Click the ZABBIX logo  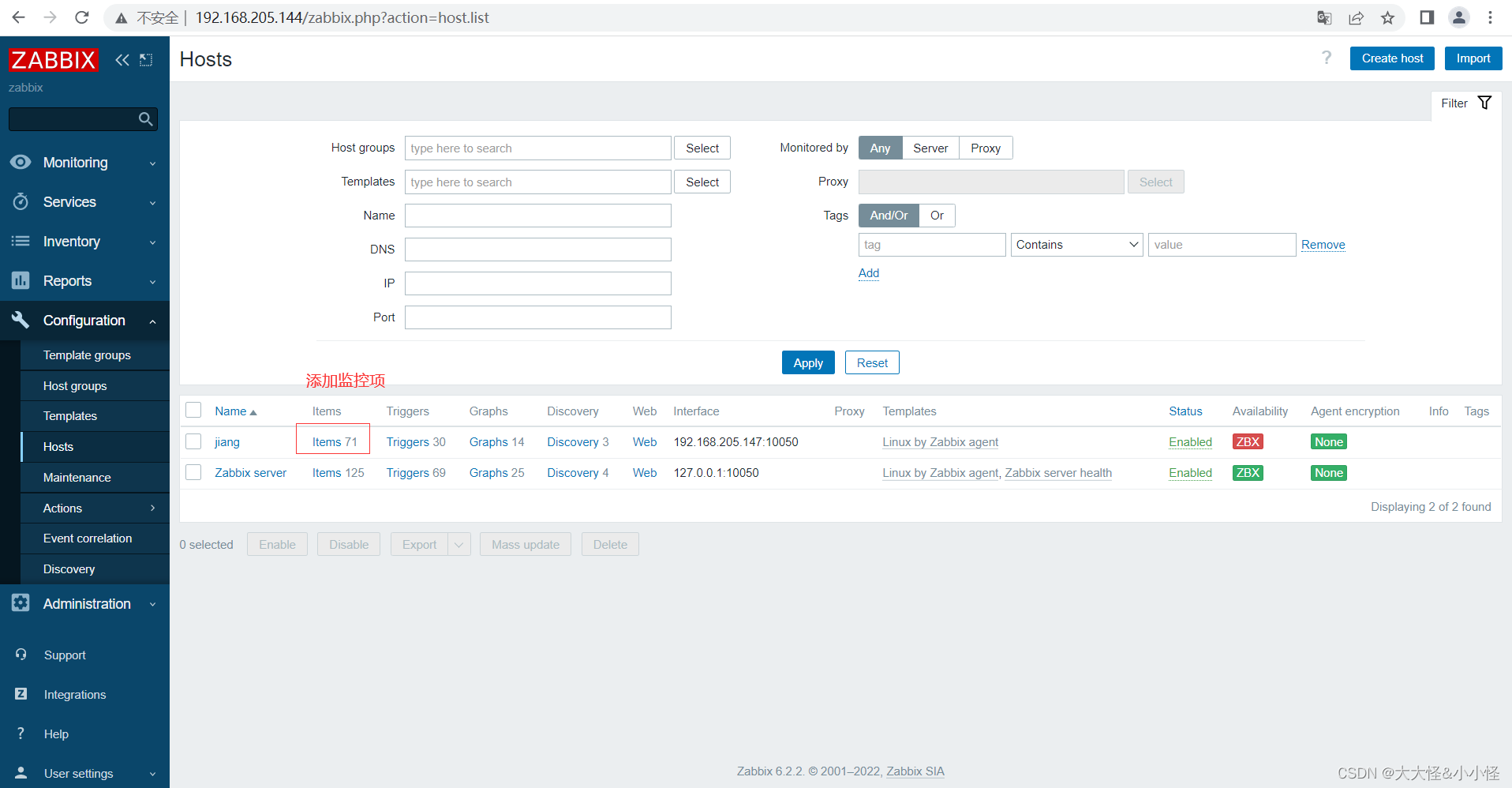pyautogui.click(x=54, y=60)
